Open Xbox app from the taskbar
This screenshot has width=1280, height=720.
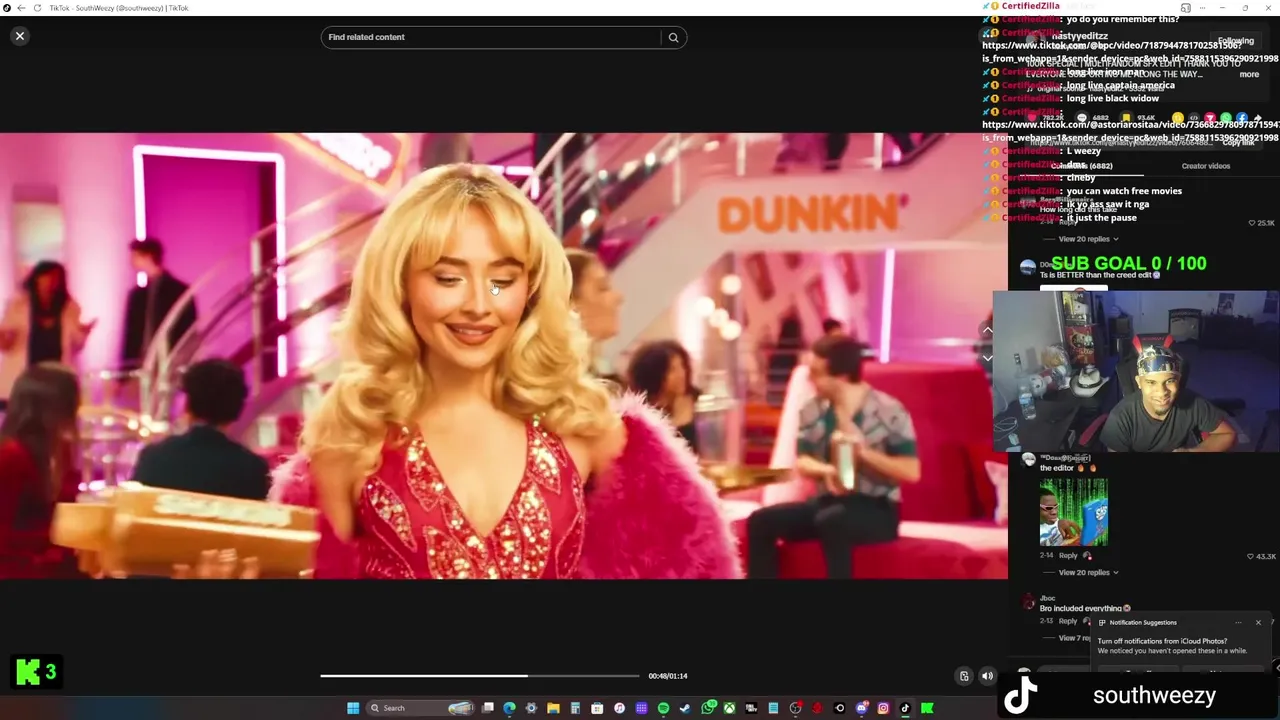pyautogui.click(x=729, y=708)
